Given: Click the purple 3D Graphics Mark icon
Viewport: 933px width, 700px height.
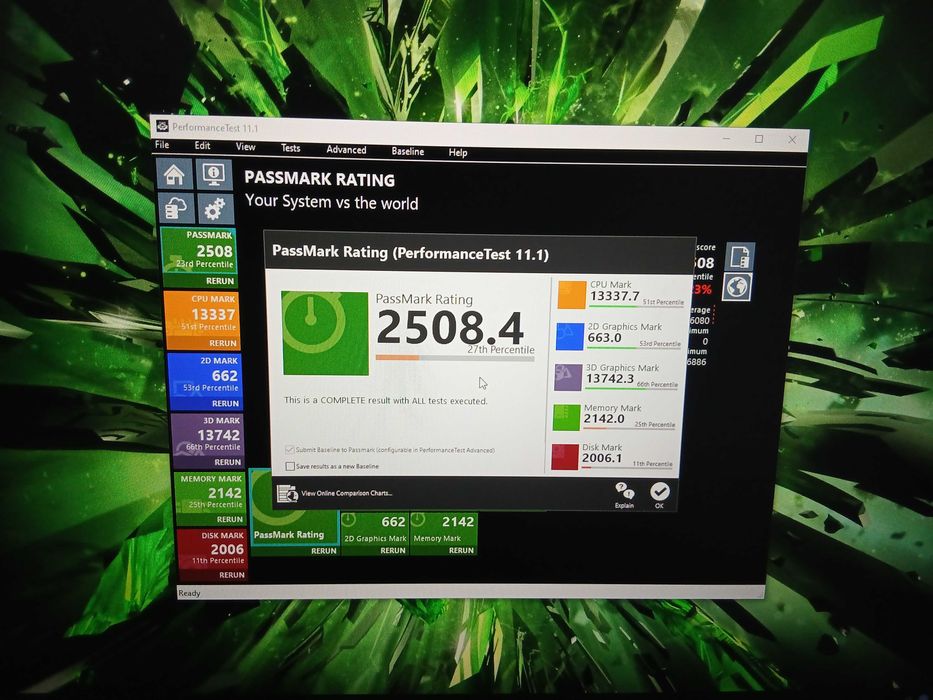Looking at the screenshot, I should pos(568,377).
